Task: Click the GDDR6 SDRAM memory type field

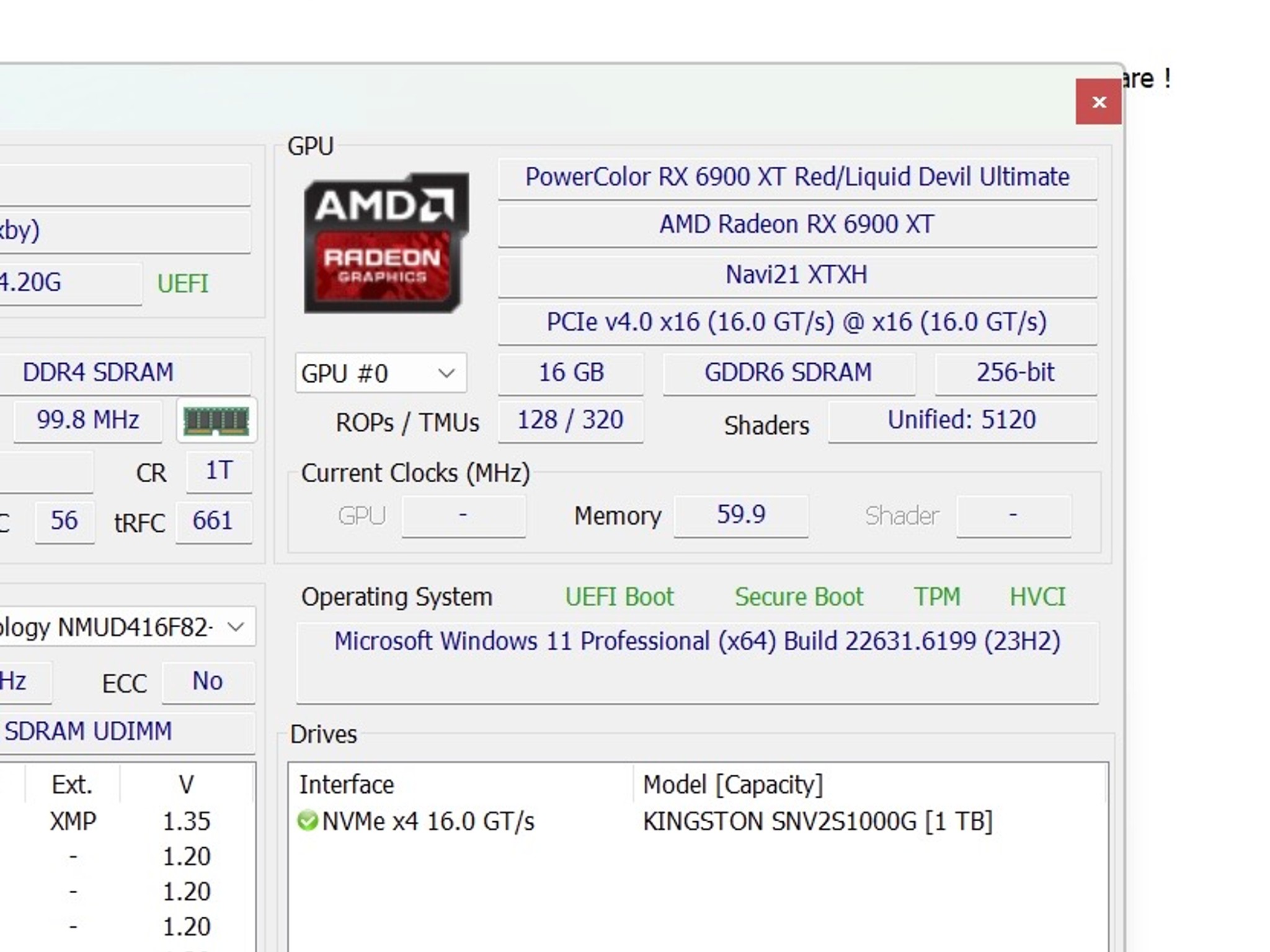Action: pos(789,373)
